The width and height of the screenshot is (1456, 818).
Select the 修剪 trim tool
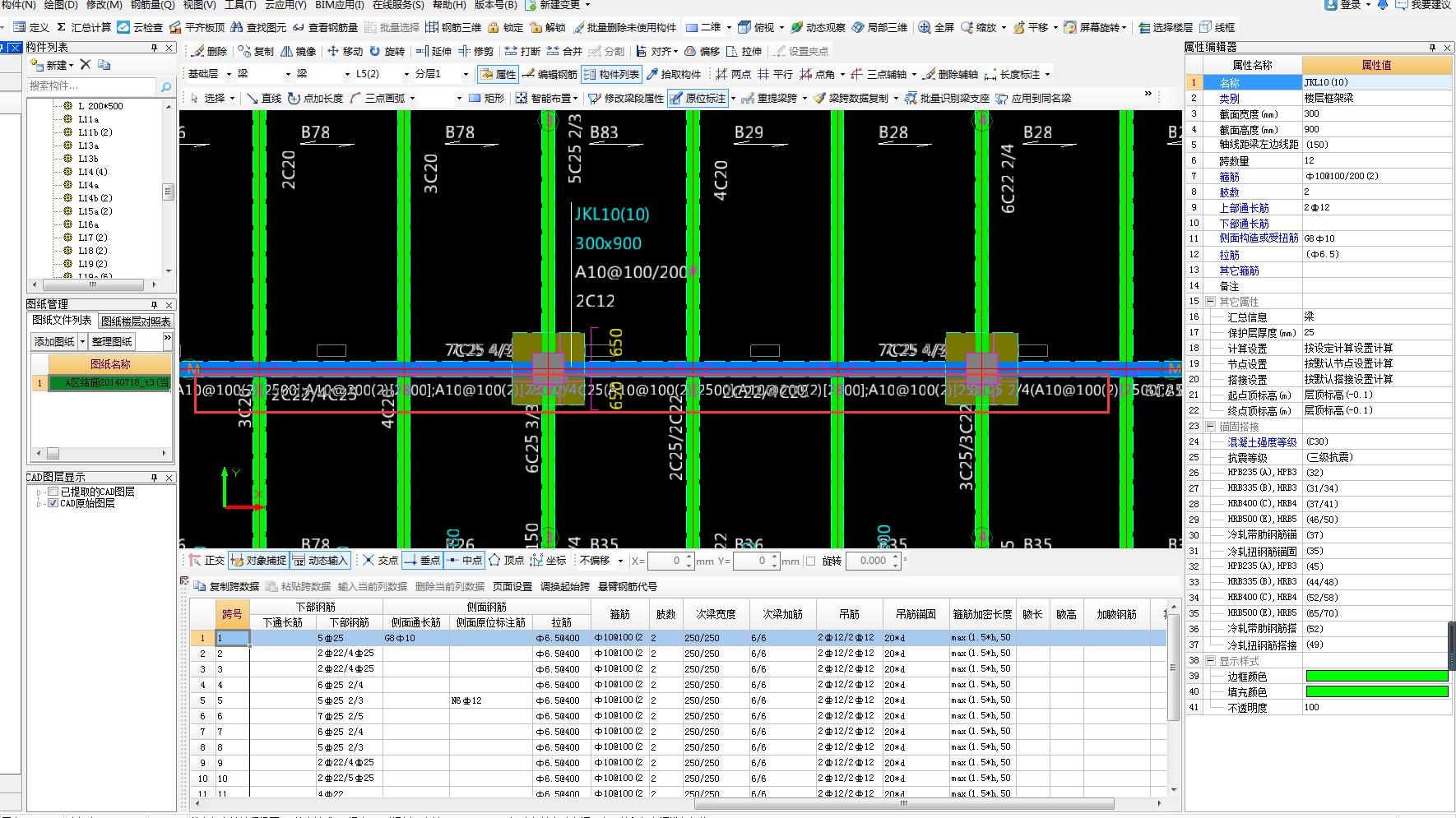(x=475, y=51)
